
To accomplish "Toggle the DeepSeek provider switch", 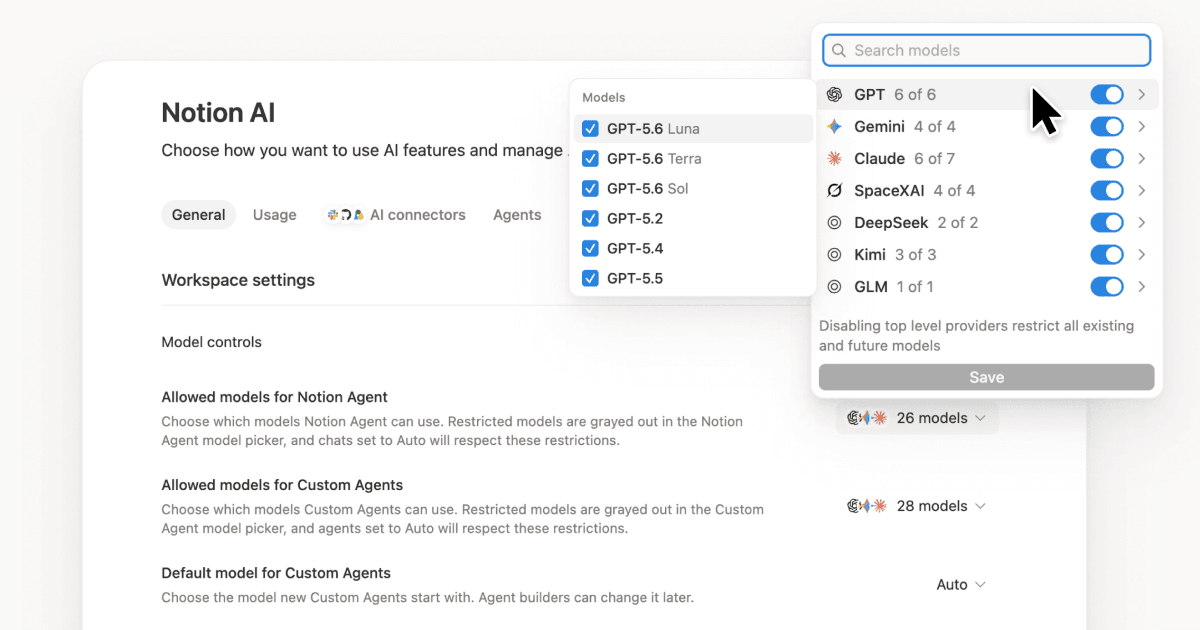I will click(1107, 223).
